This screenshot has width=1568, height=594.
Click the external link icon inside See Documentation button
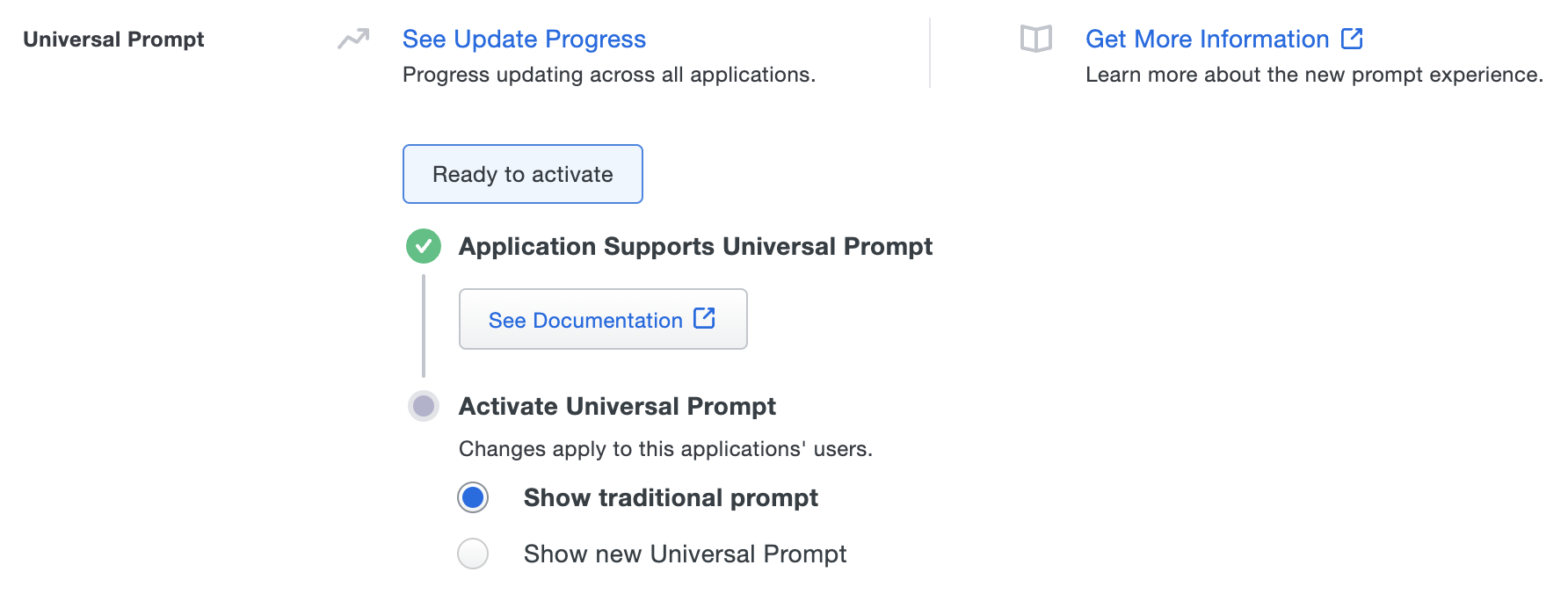[704, 319]
